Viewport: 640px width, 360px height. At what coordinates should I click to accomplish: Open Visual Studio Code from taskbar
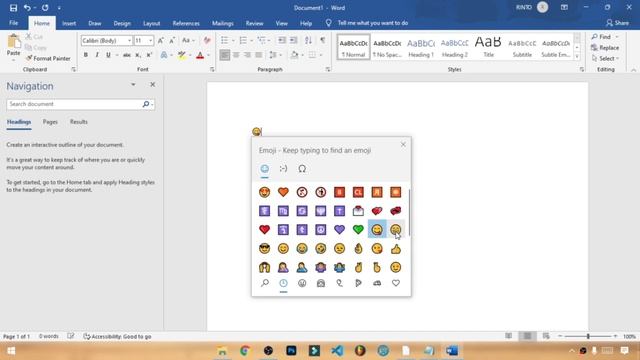pyautogui.click(x=337, y=351)
